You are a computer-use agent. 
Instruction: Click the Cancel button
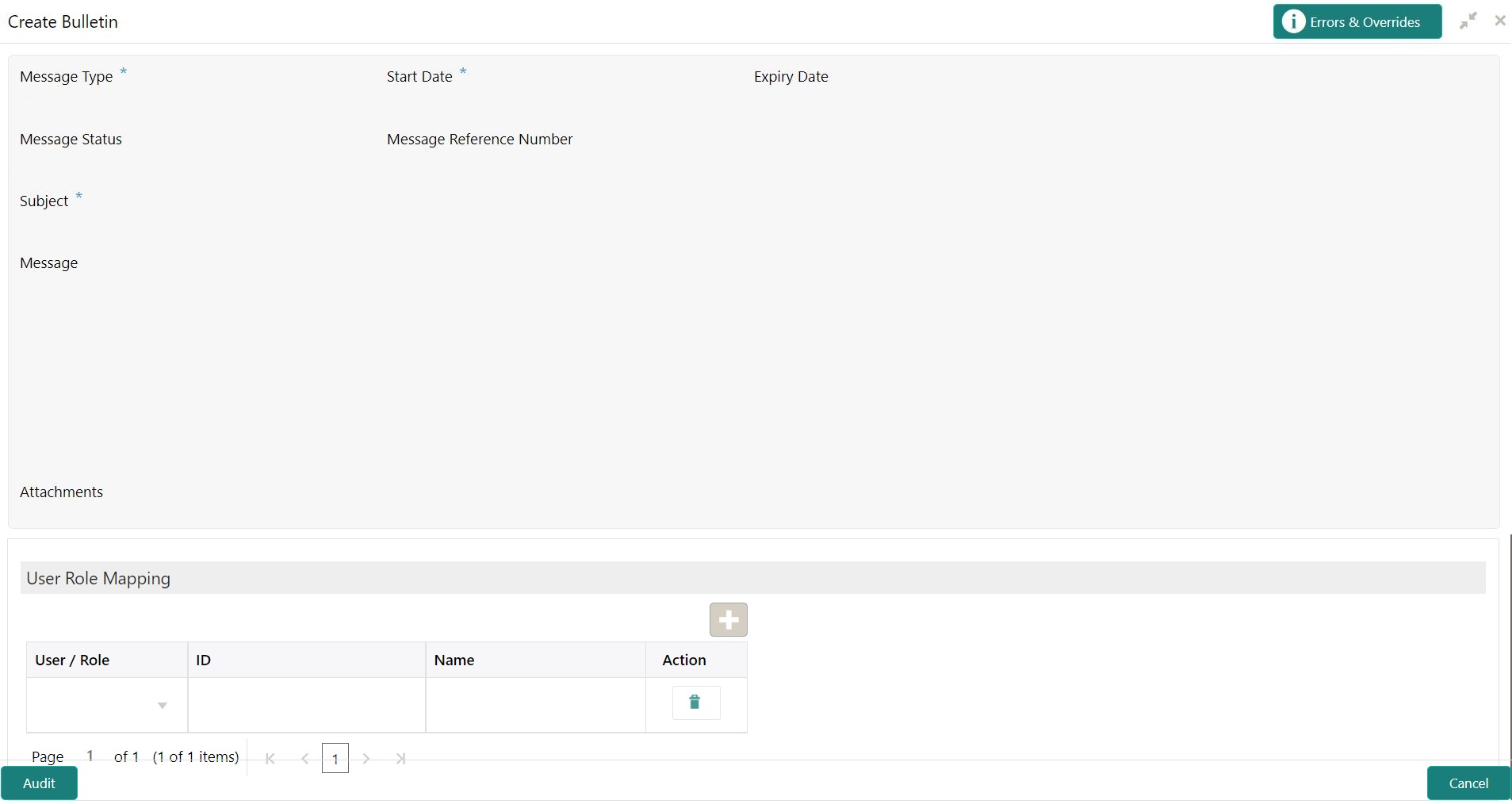[1468, 783]
